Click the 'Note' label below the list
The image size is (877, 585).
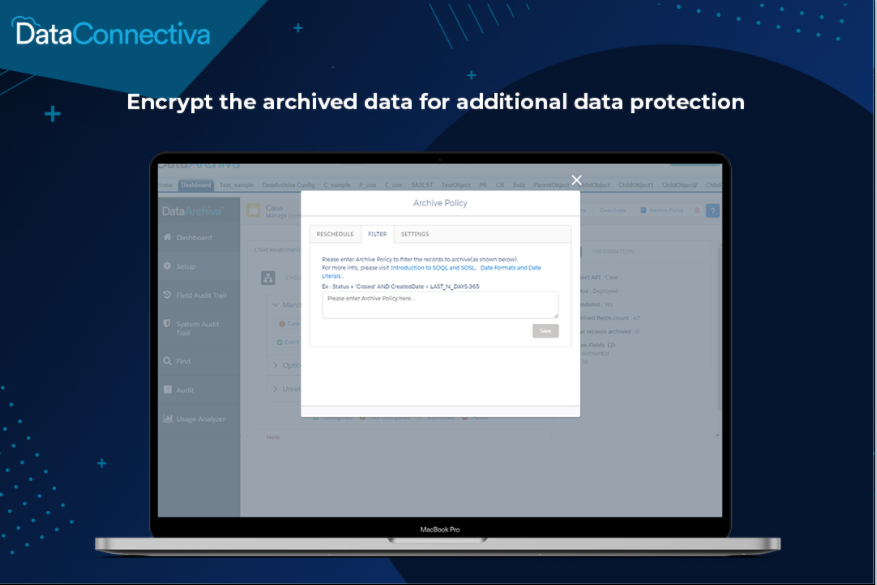pos(273,437)
